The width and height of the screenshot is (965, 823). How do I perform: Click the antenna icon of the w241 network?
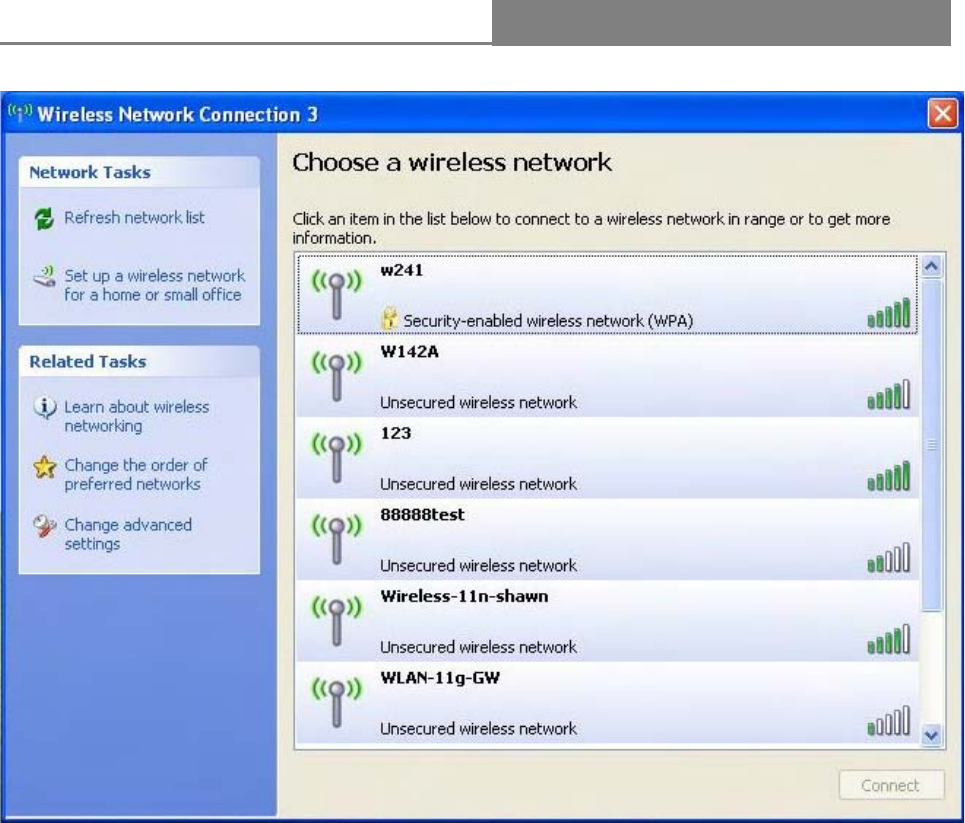337,295
